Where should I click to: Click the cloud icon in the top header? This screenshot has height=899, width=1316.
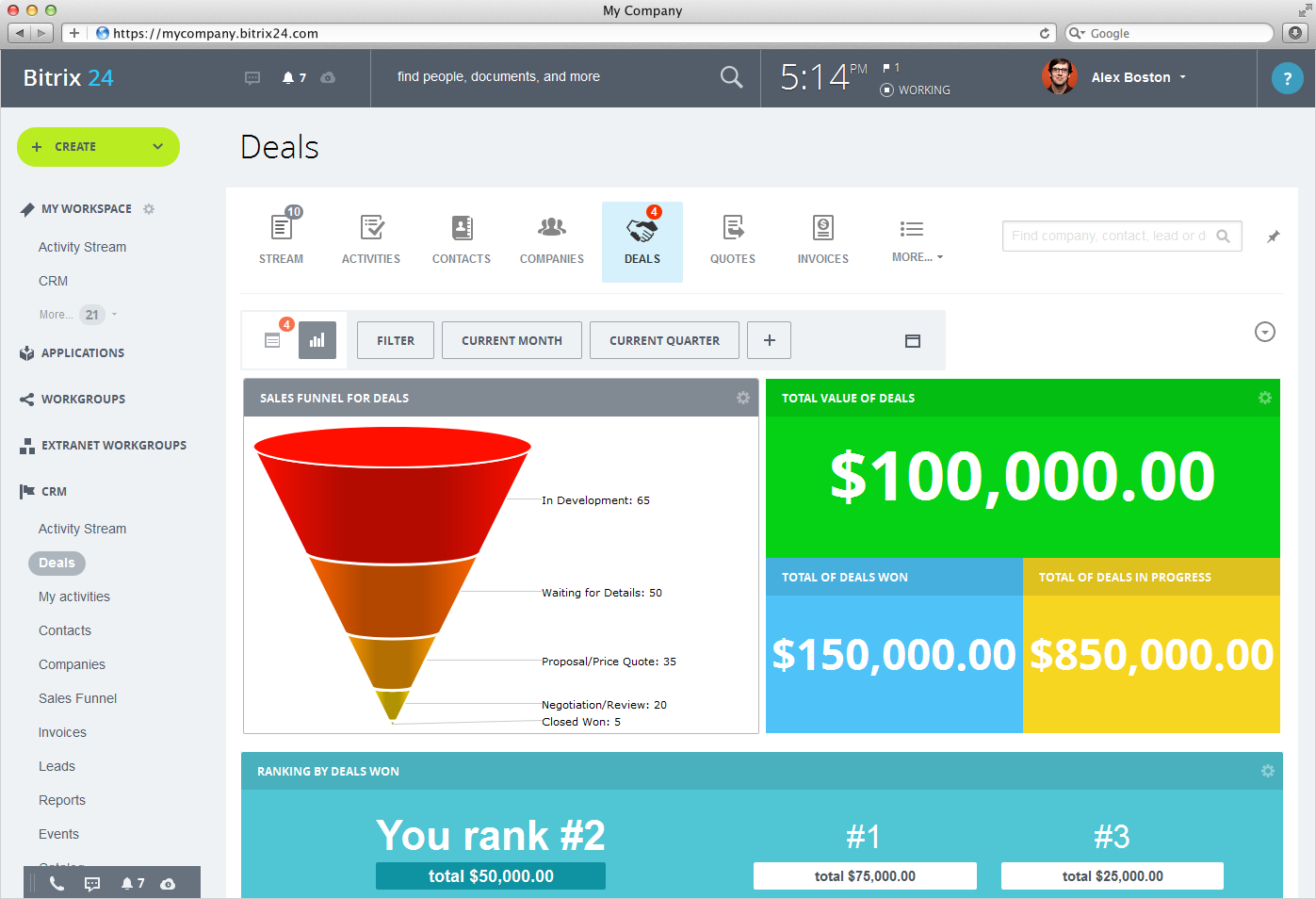click(x=328, y=77)
